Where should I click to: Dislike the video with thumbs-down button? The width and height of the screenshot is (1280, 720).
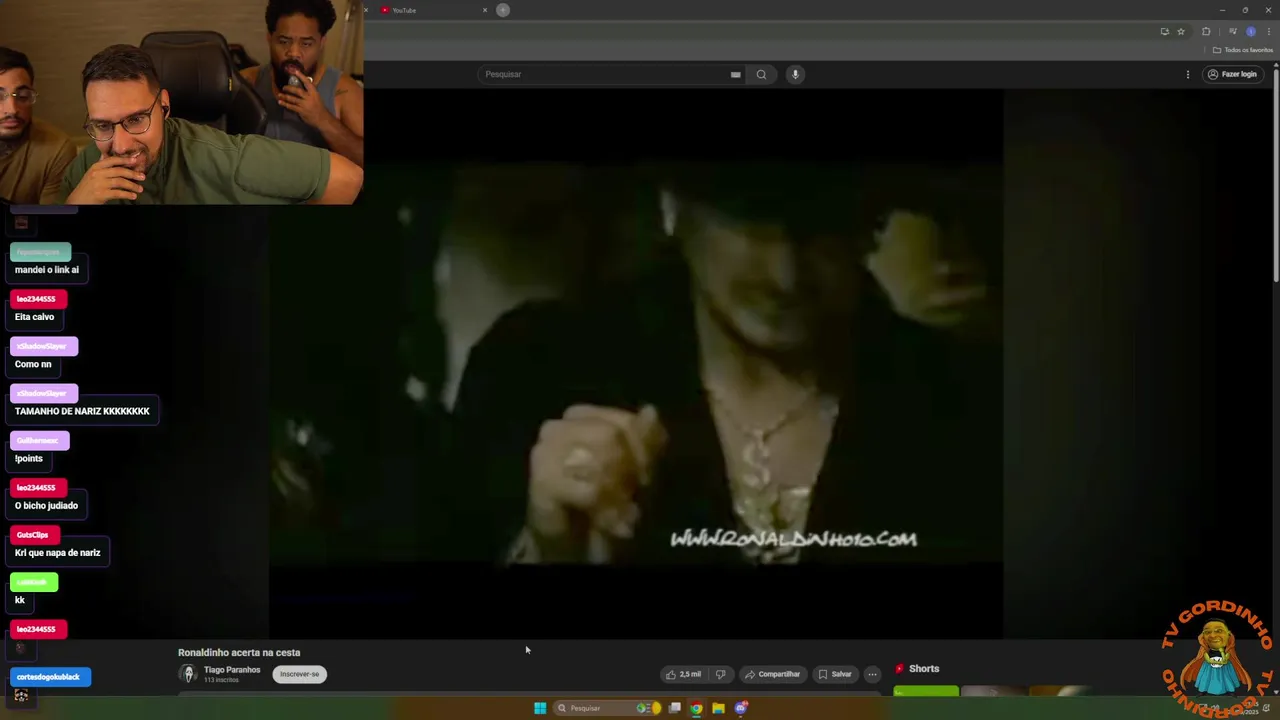(720, 674)
